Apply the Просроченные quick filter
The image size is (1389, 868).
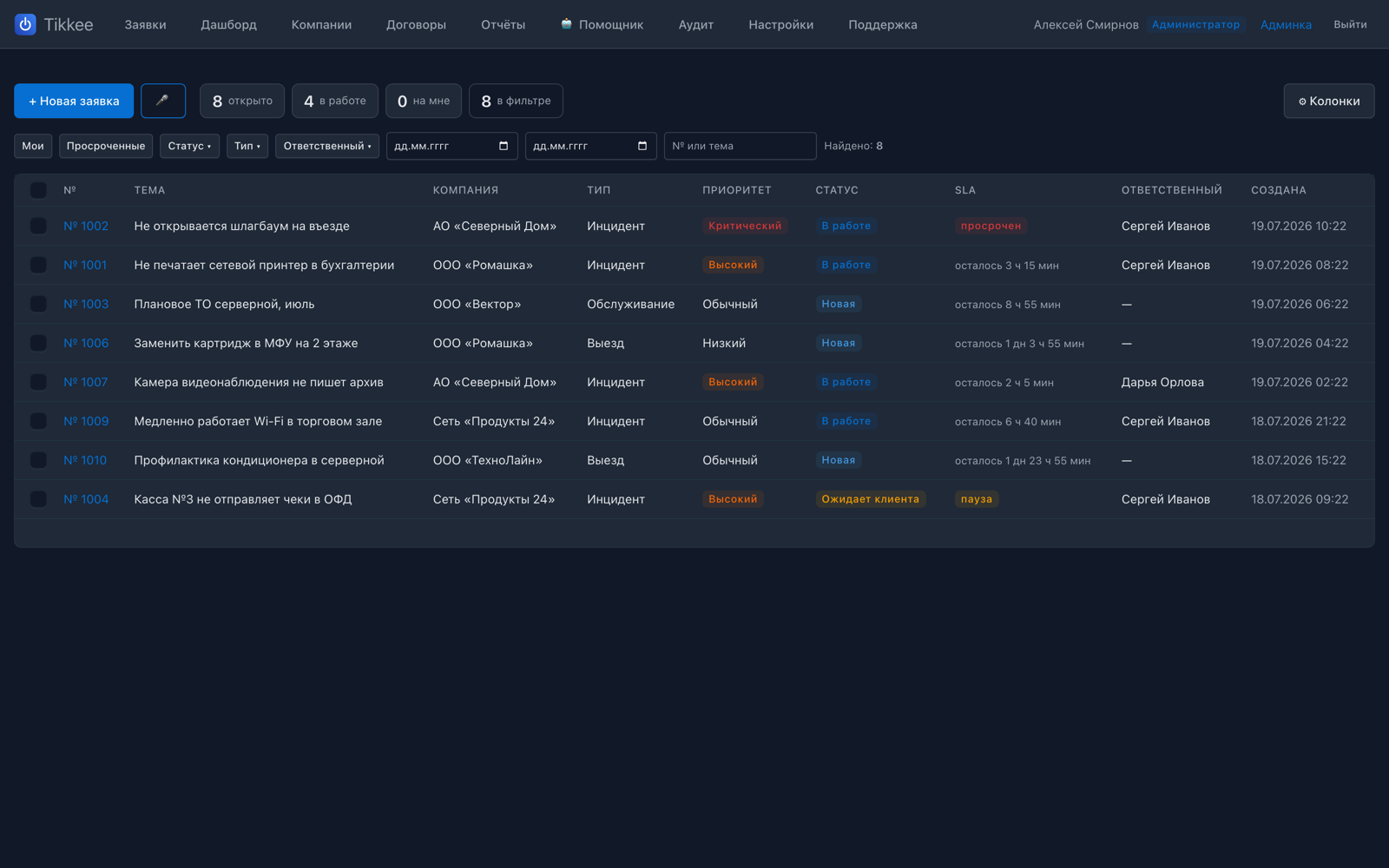click(x=106, y=146)
